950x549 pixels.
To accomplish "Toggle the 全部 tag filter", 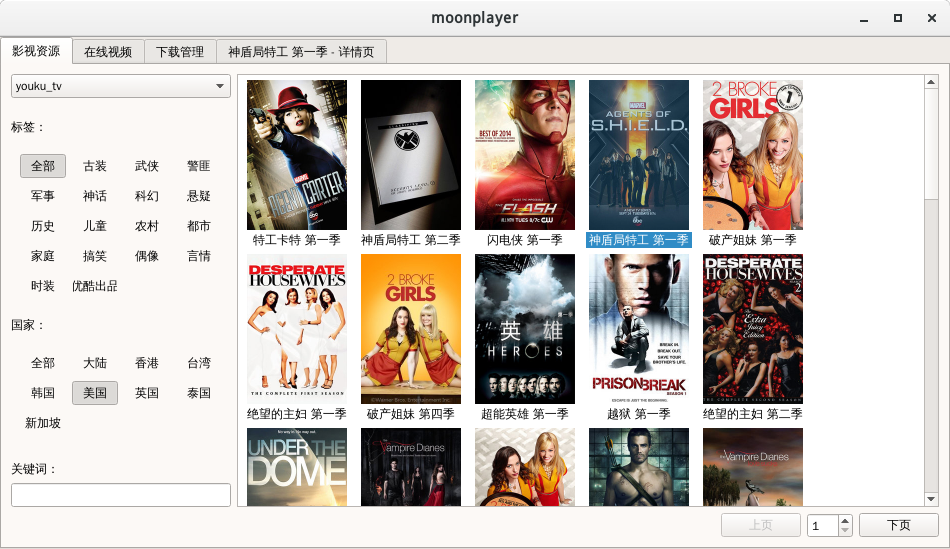I will [x=43, y=166].
